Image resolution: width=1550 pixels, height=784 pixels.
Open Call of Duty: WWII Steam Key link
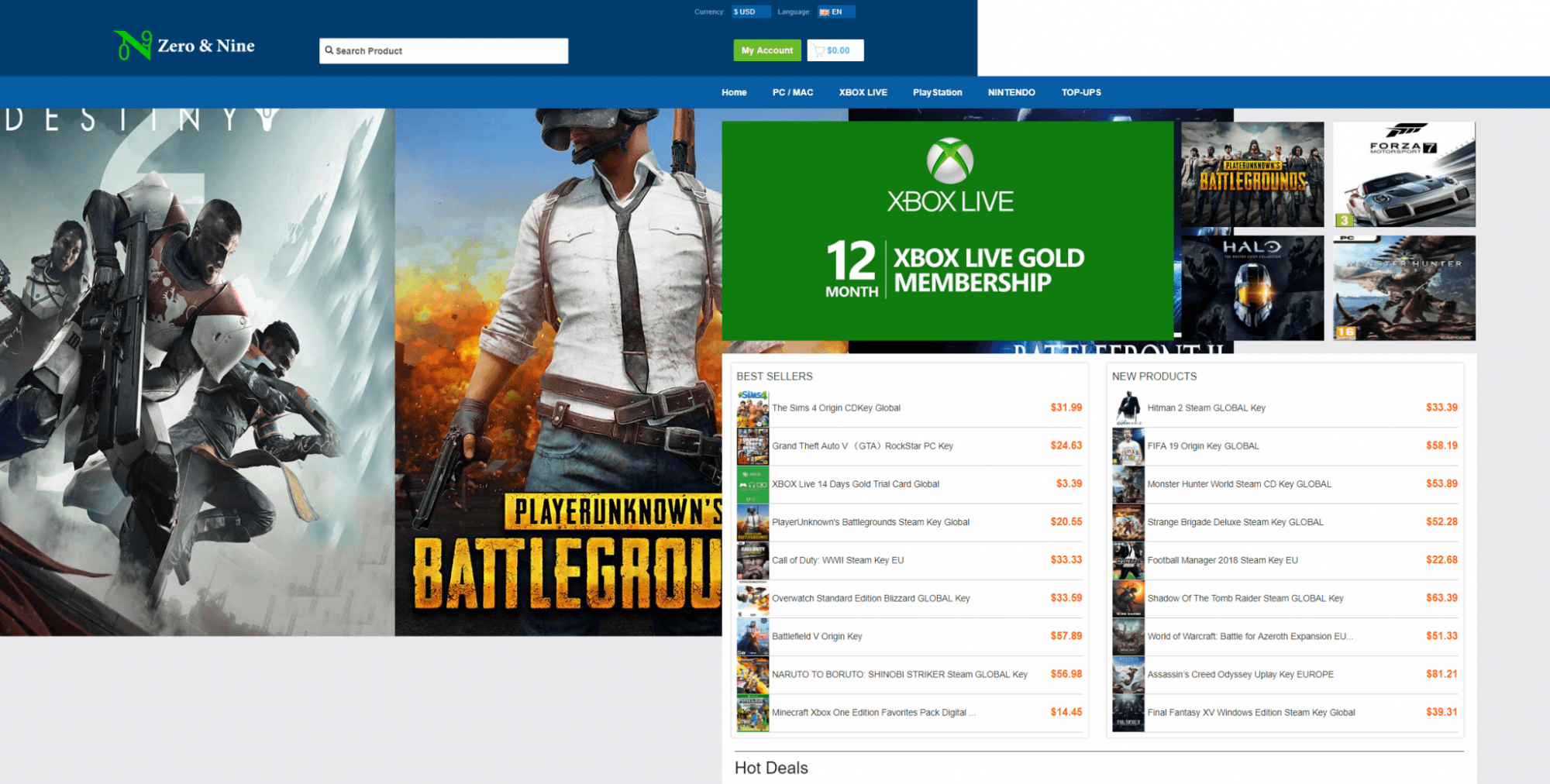coord(838,560)
